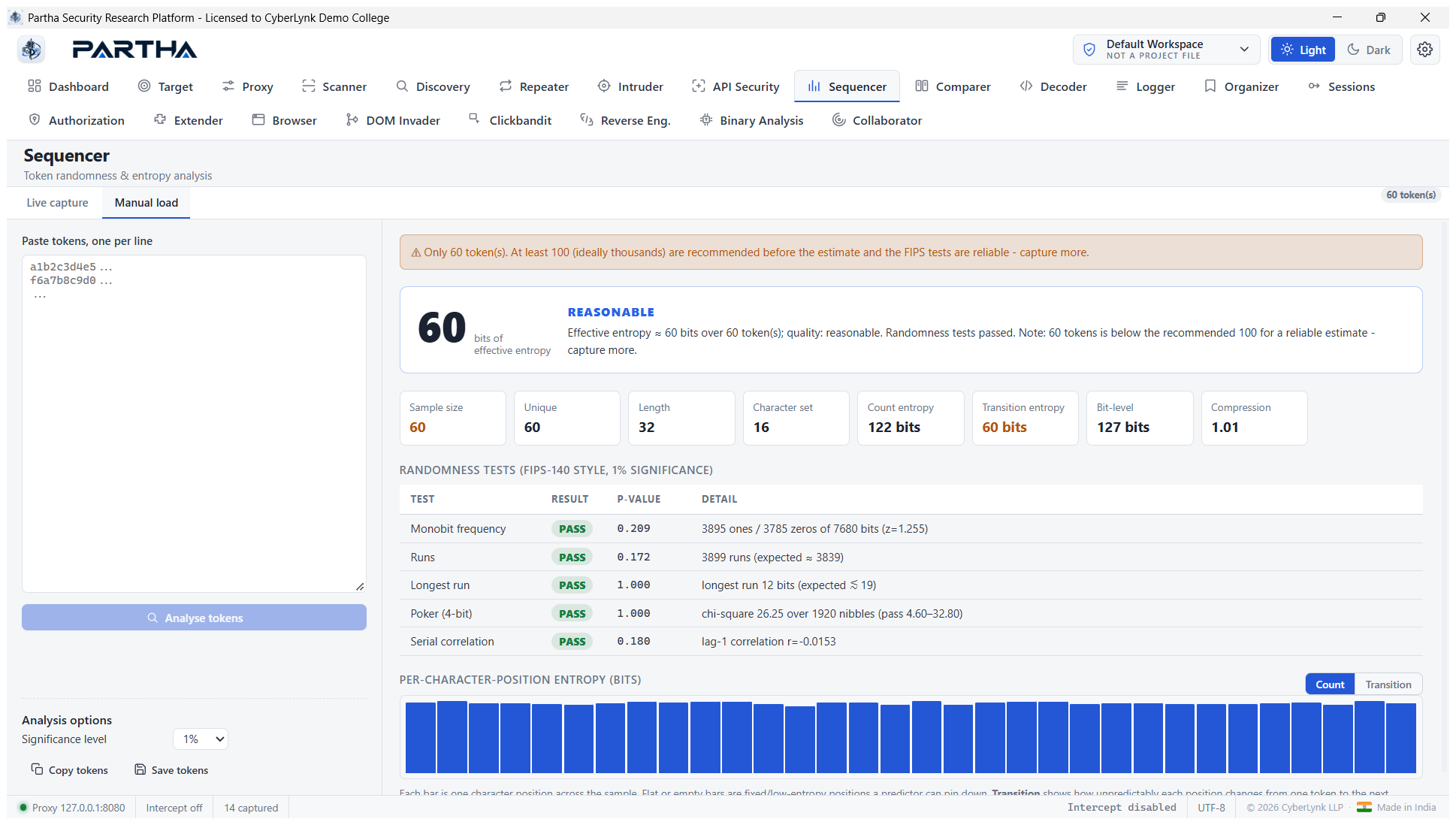Click Copy tokens button
1456x825 pixels.
click(x=69, y=770)
